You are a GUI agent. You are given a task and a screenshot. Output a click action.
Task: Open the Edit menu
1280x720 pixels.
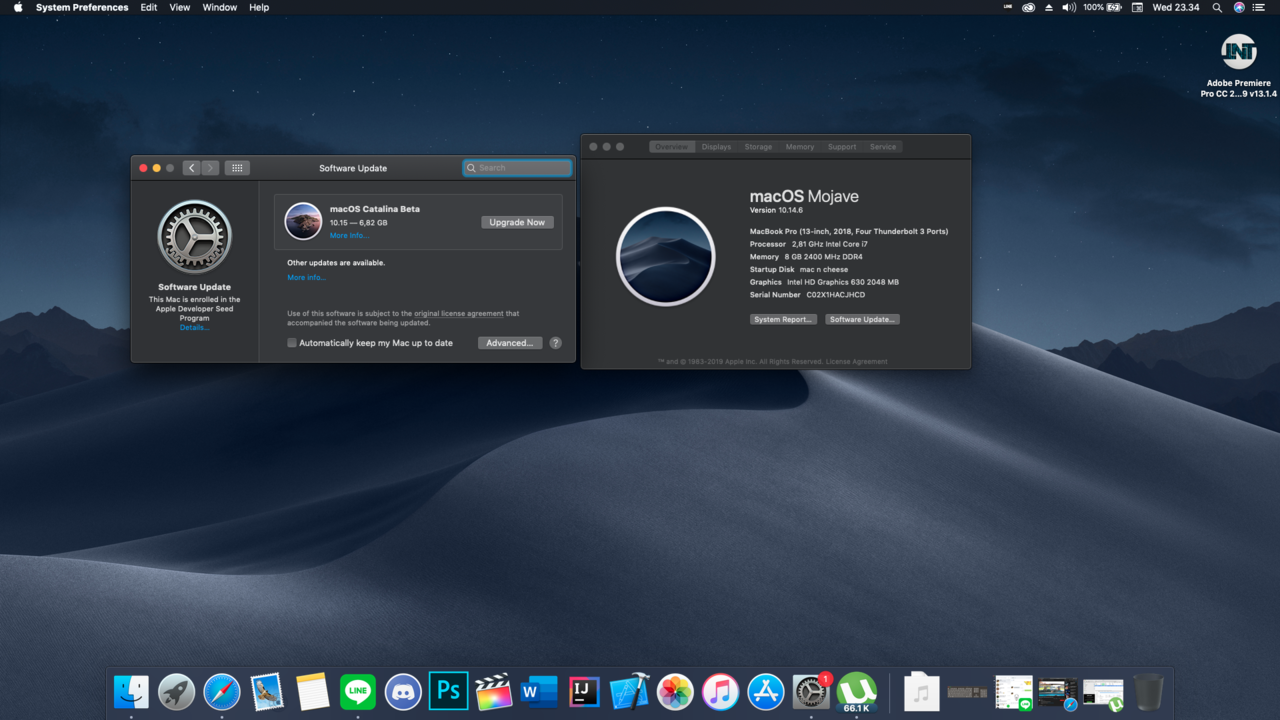click(x=149, y=7)
